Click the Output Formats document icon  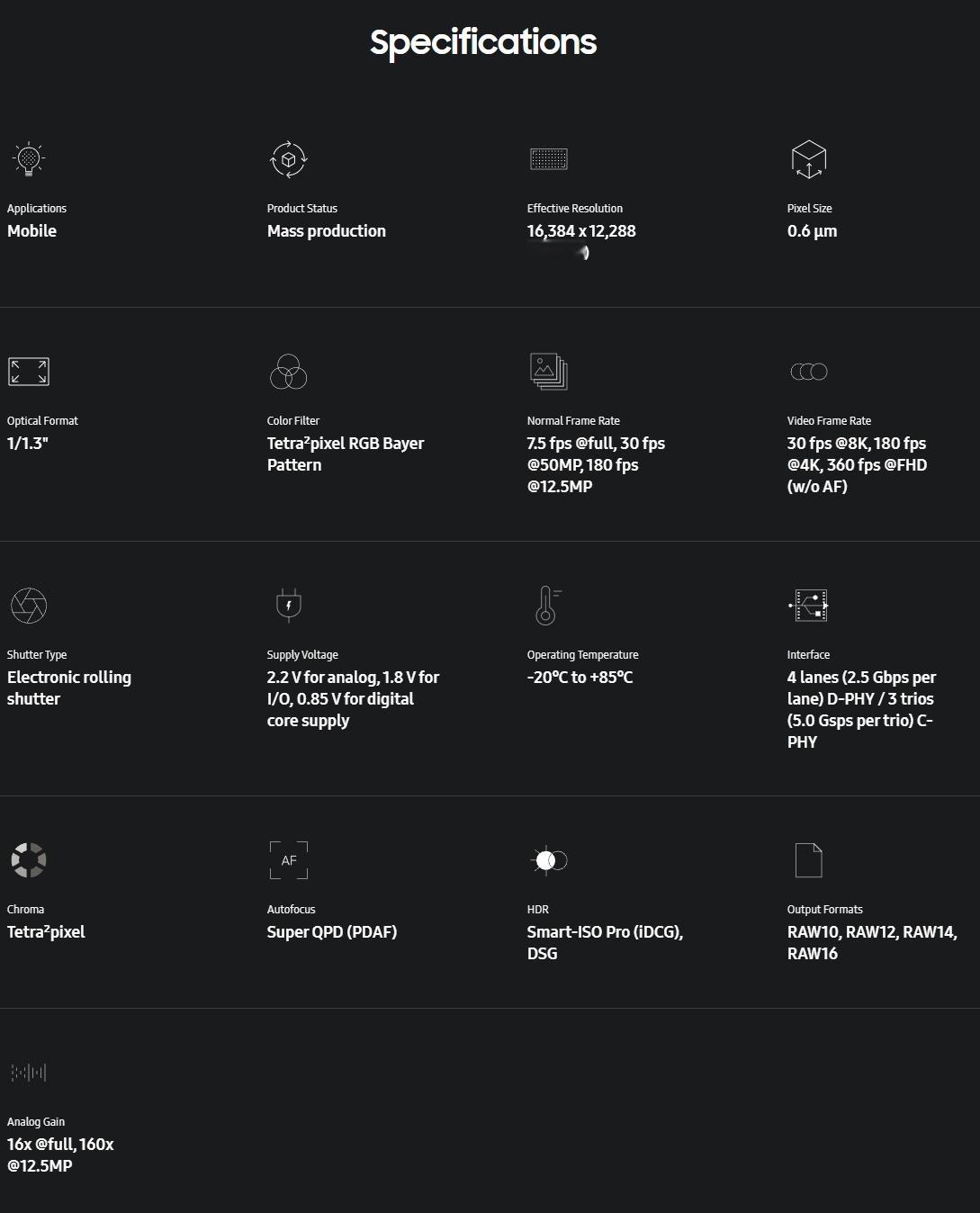pyautogui.click(x=809, y=860)
